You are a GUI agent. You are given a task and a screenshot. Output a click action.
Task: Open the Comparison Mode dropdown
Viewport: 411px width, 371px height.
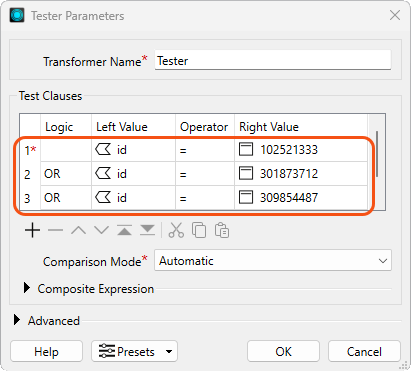click(x=273, y=261)
